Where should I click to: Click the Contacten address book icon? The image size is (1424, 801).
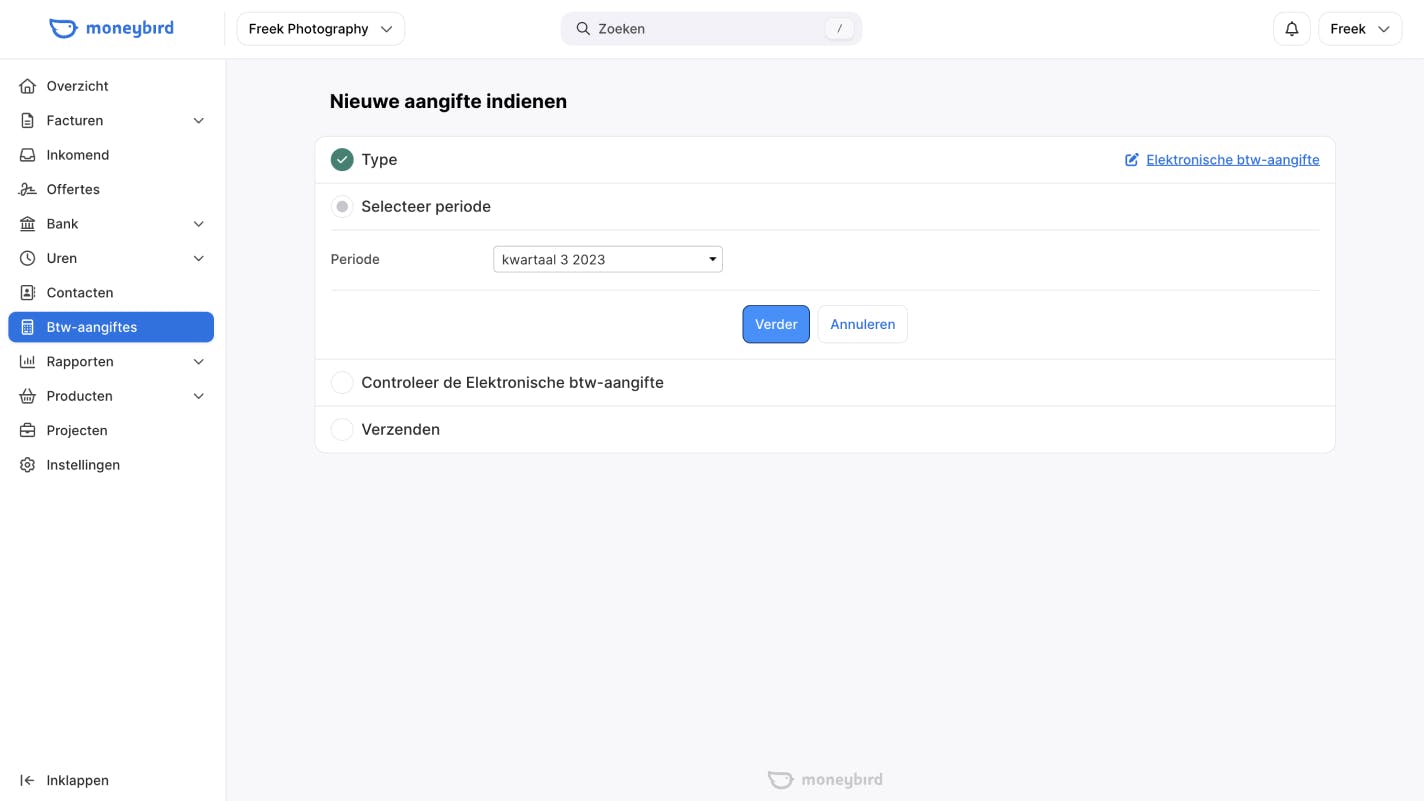coord(28,293)
